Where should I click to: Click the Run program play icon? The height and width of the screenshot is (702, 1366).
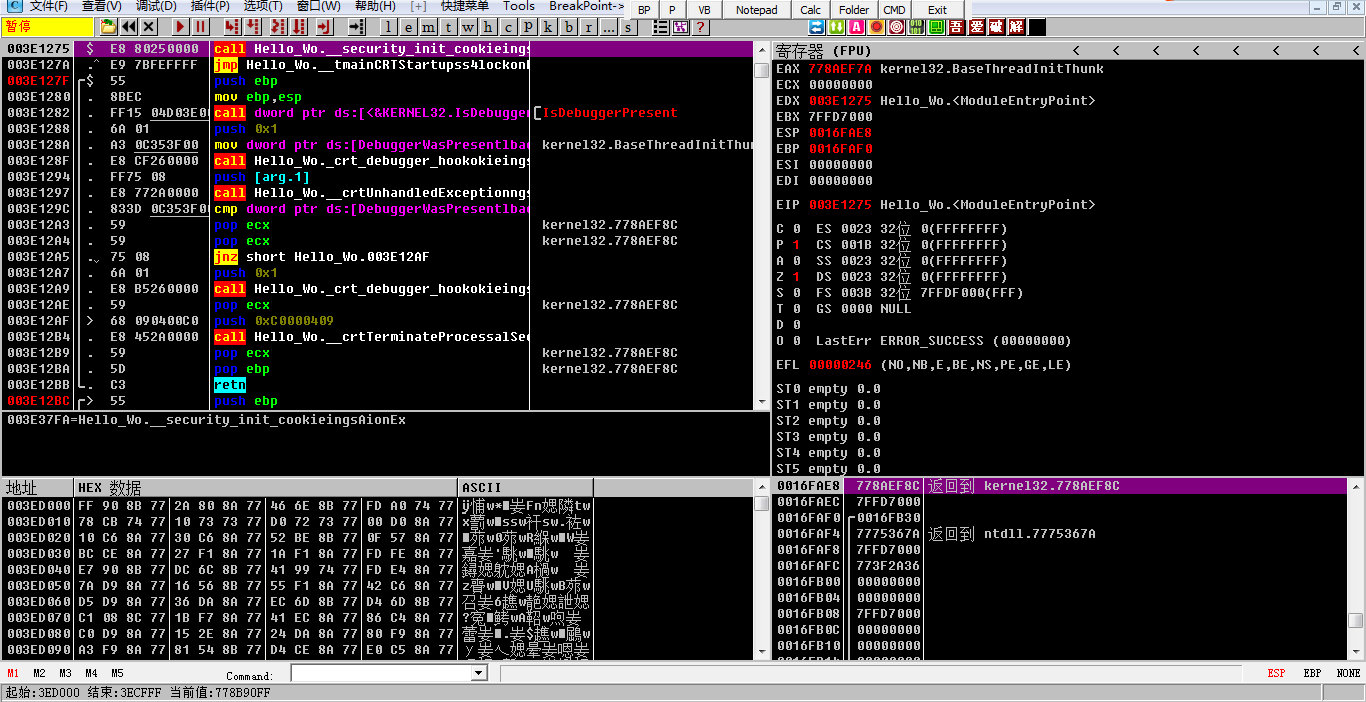[x=180, y=27]
